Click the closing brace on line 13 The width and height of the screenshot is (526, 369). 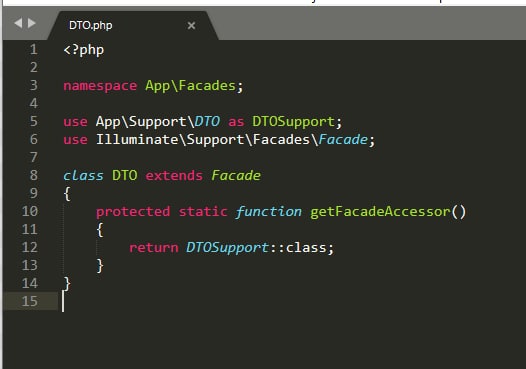coord(100,266)
